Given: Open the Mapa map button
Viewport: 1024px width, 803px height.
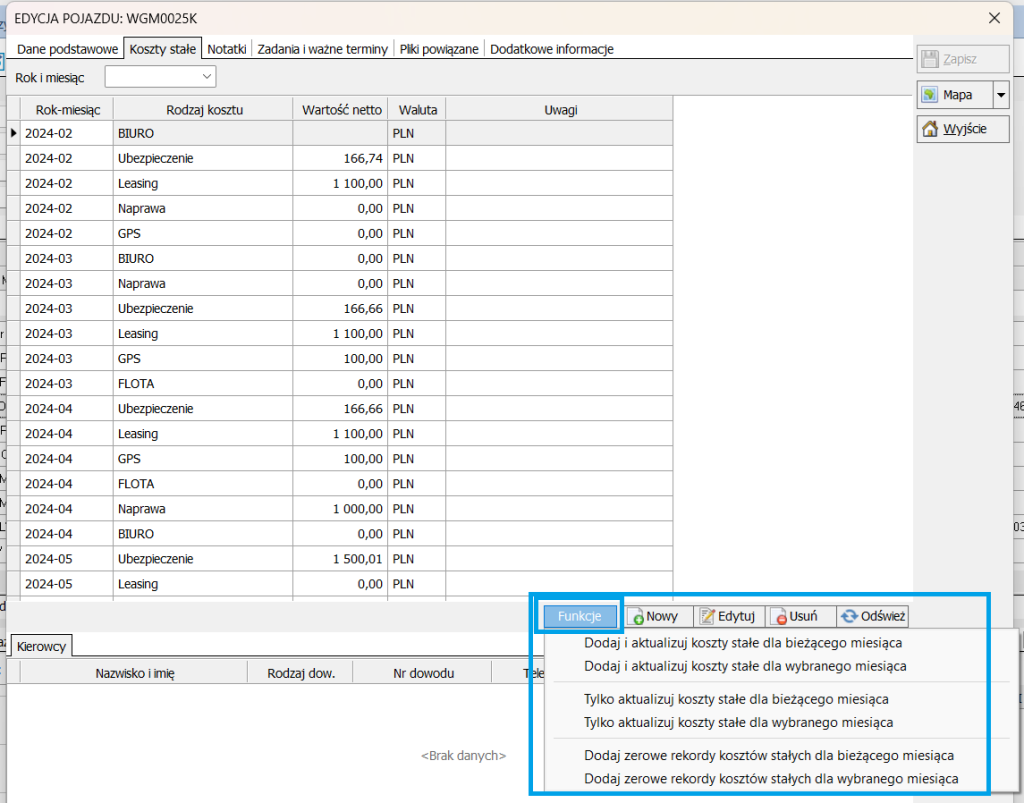Looking at the screenshot, I should [954, 95].
